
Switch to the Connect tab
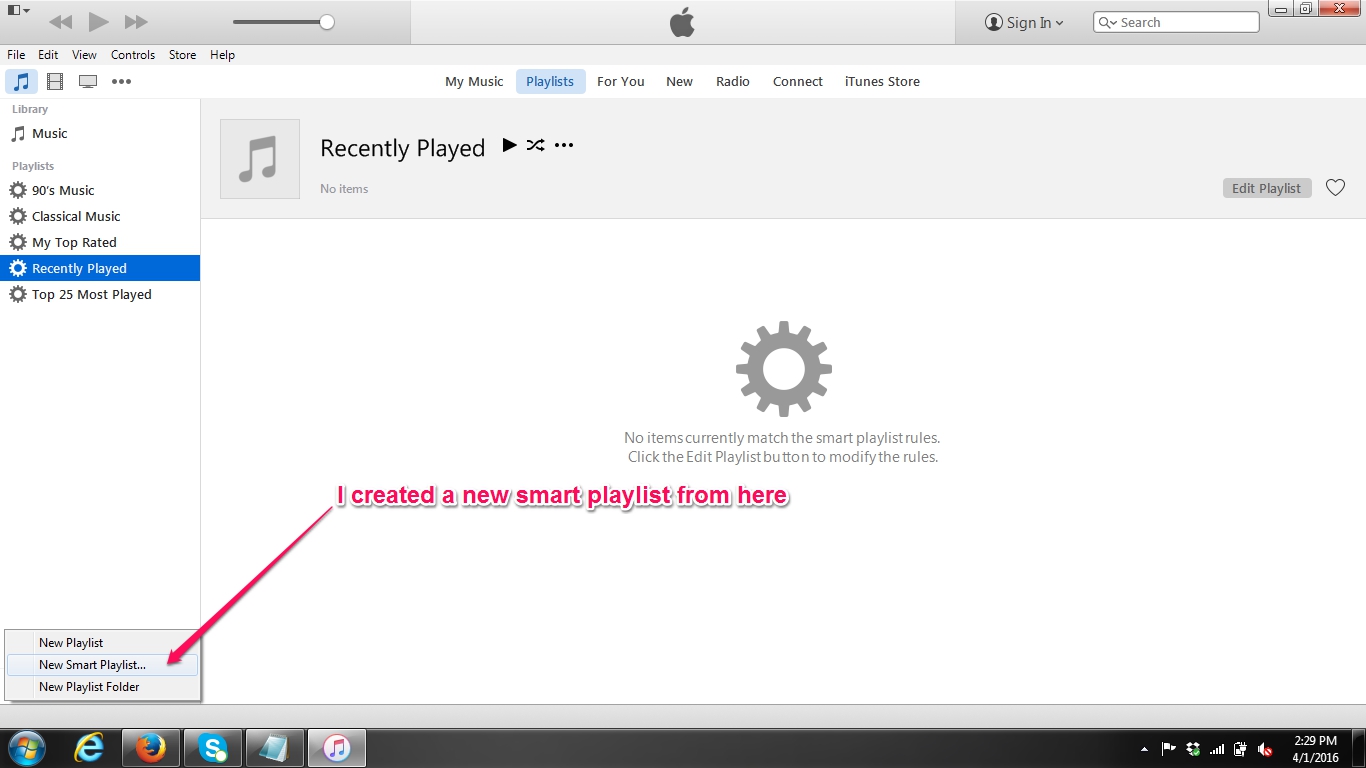[797, 81]
